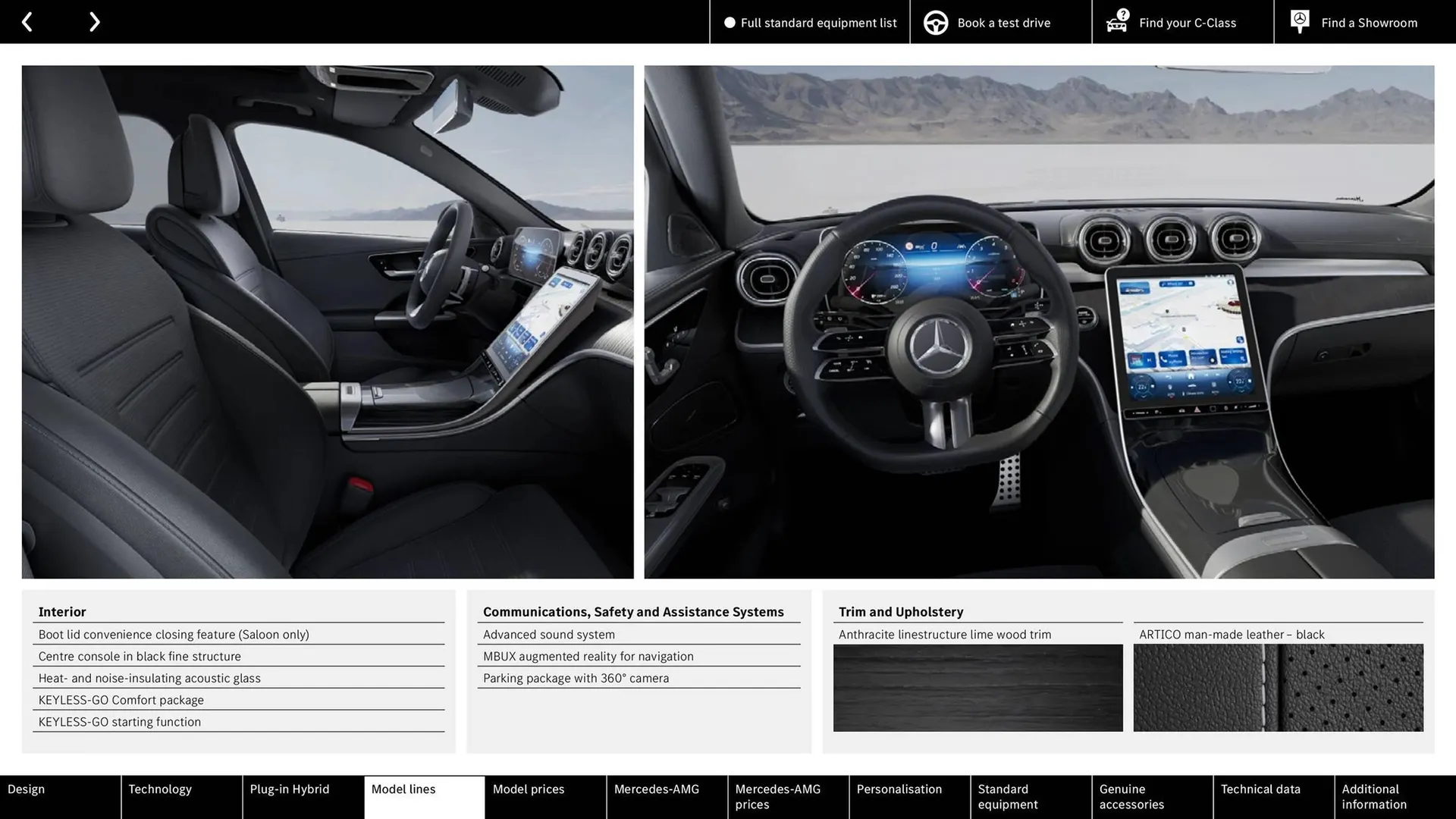Click the steering wheel icon next to Book a test drive

coord(936,22)
